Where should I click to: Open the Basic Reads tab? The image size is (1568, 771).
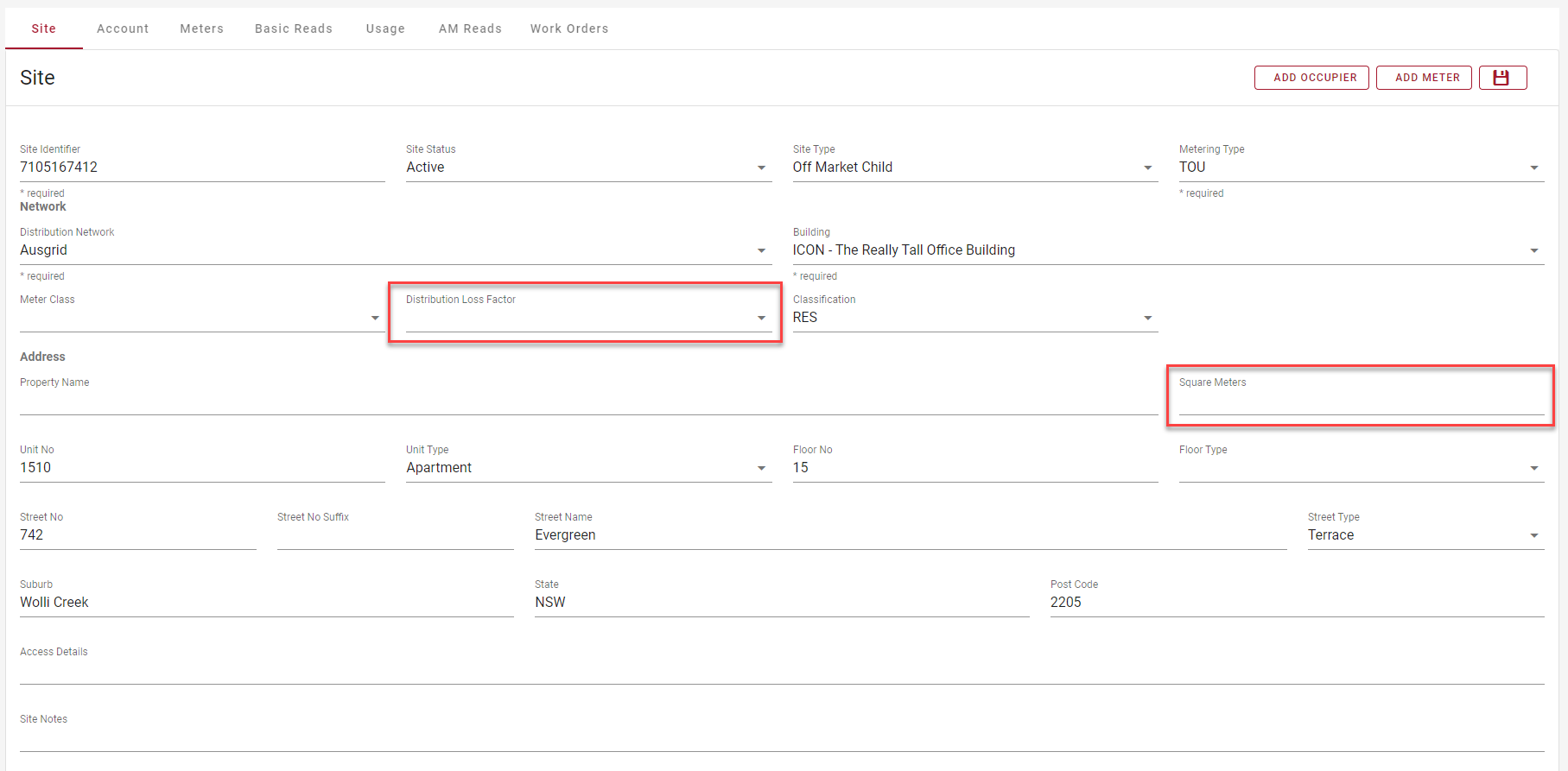293,28
